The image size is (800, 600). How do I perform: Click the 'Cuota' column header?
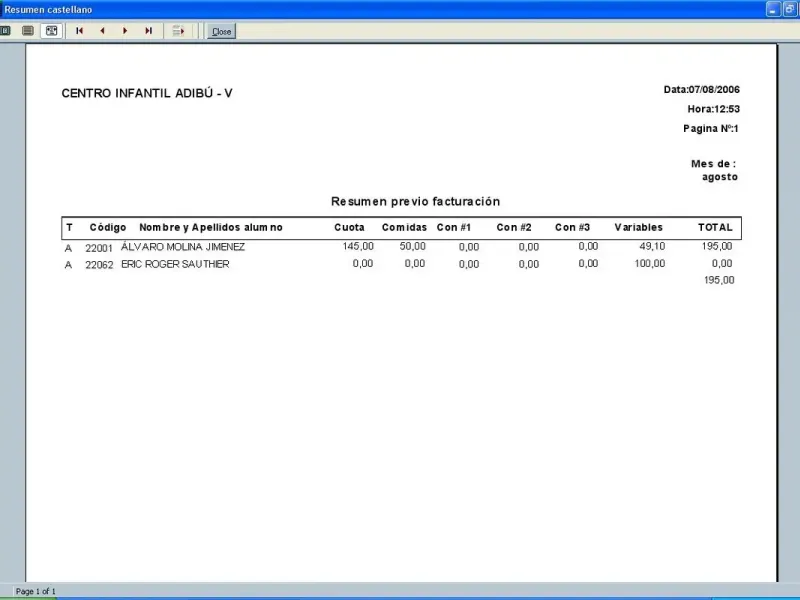coord(349,228)
